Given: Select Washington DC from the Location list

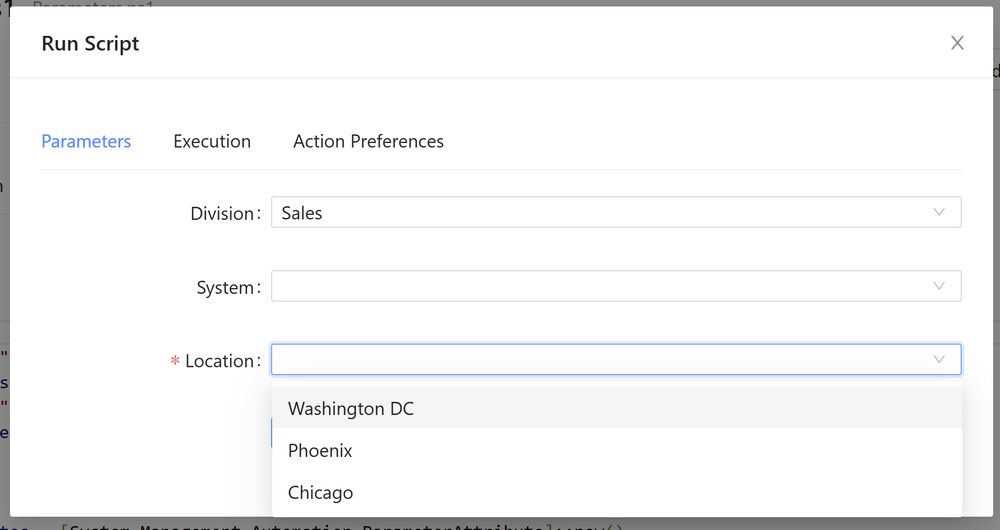Looking at the screenshot, I should [x=617, y=408].
